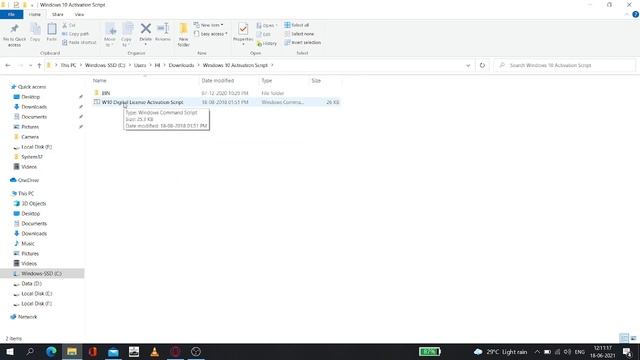Open taskbar Search magnifier
Screen dimensions: 640x360
pyautogui.click(x=30, y=351)
